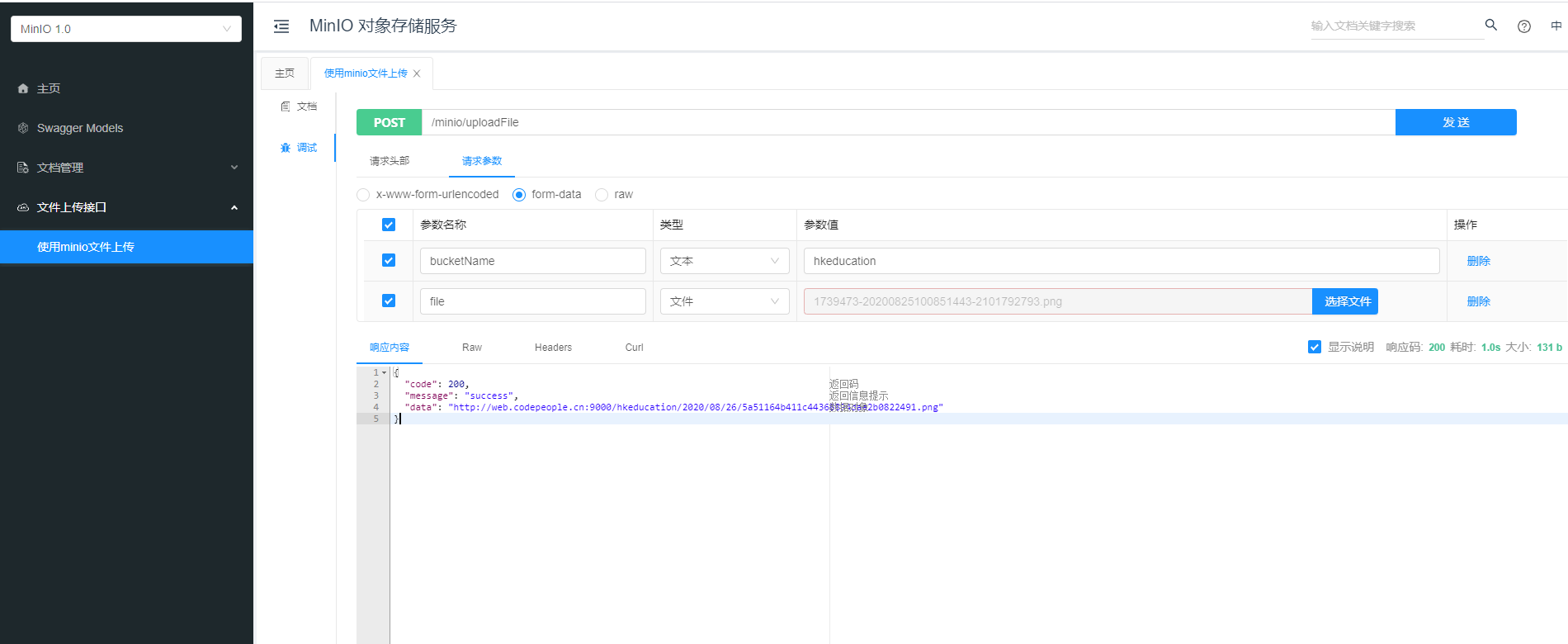Click the search magnifier icon
The height and width of the screenshot is (644, 1568).
(1491, 26)
